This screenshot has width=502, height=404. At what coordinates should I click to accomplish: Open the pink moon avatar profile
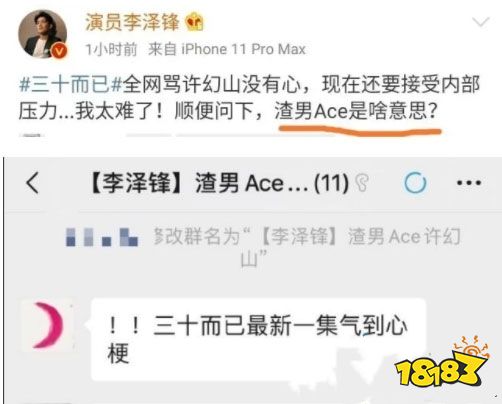(48, 325)
